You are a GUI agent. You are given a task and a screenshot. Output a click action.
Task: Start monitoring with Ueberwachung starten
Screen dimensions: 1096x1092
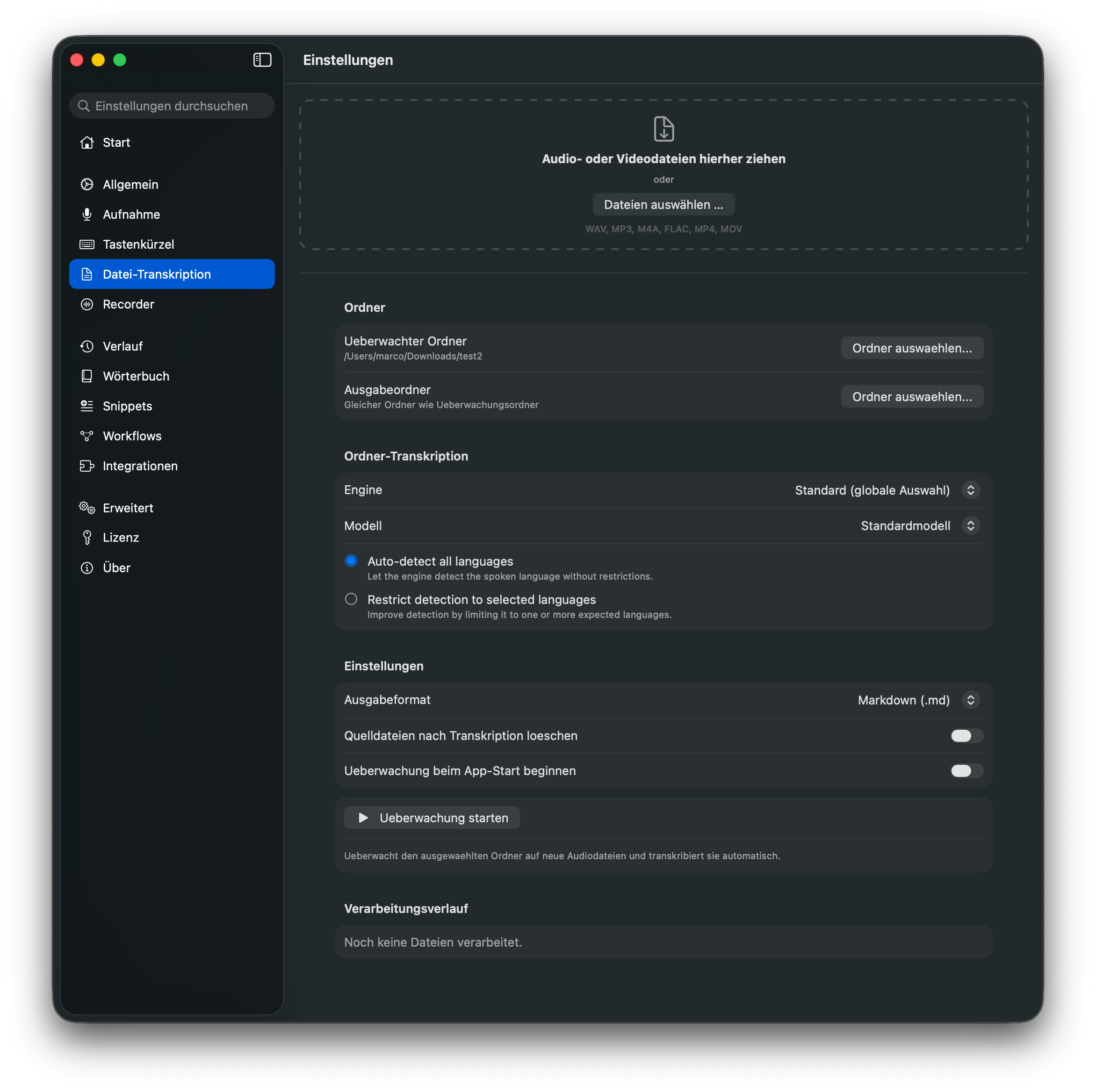(432, 818)
